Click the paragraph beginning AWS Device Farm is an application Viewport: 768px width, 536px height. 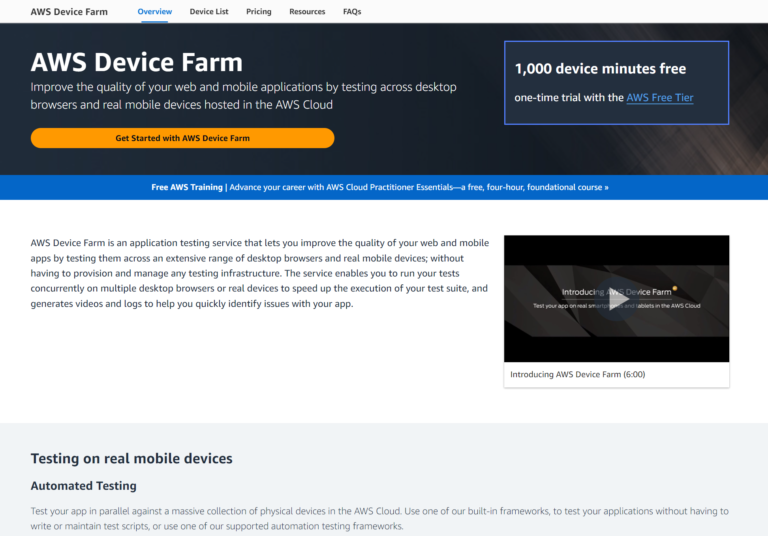click(x=260, y=273)
